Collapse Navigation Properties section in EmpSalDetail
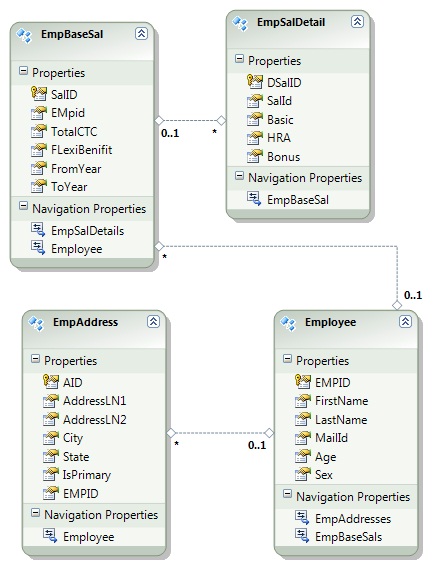The height and width of the screenshot is (564, 434). click(239, 176)
